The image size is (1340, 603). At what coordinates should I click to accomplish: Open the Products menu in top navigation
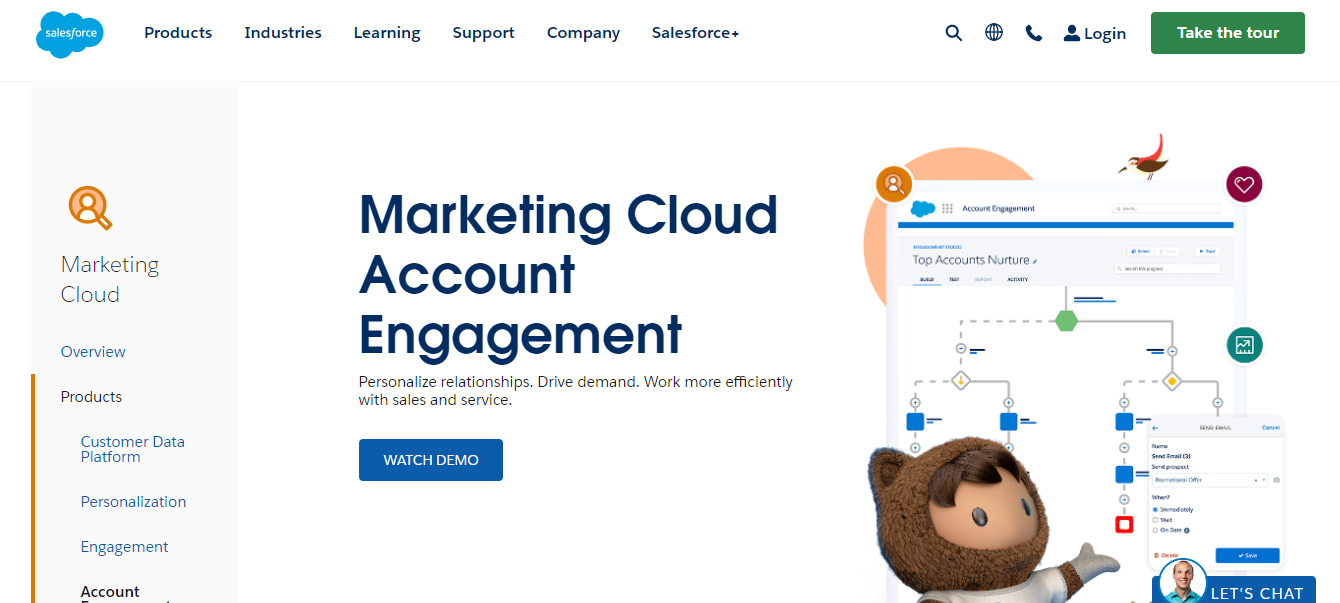click(178, 33)
